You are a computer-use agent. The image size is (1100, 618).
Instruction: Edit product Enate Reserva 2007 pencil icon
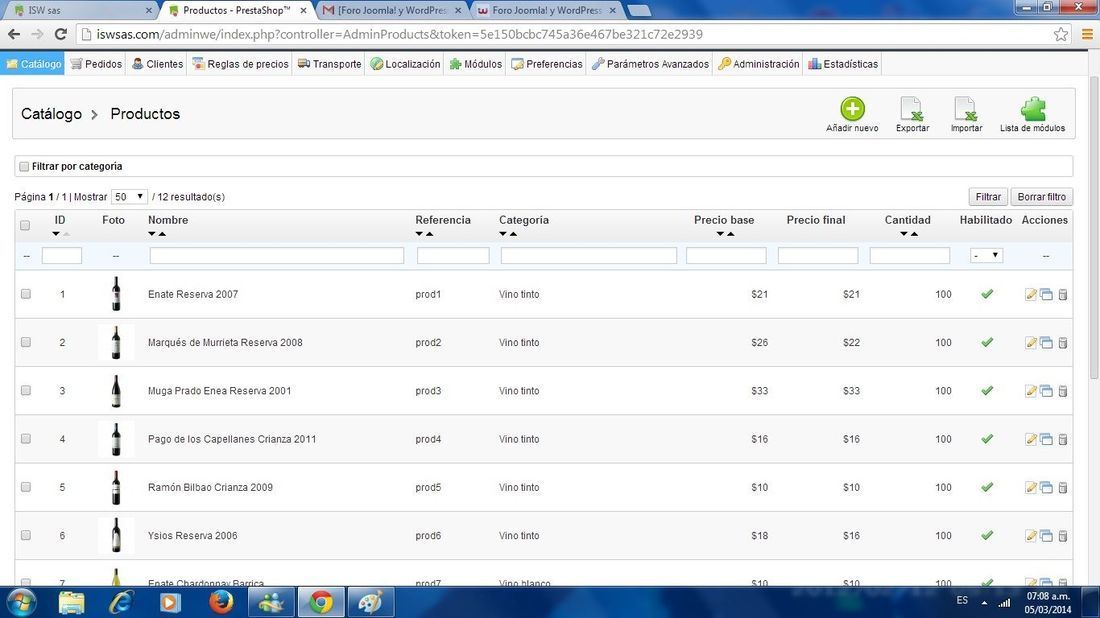click(x=1031, y=295)
